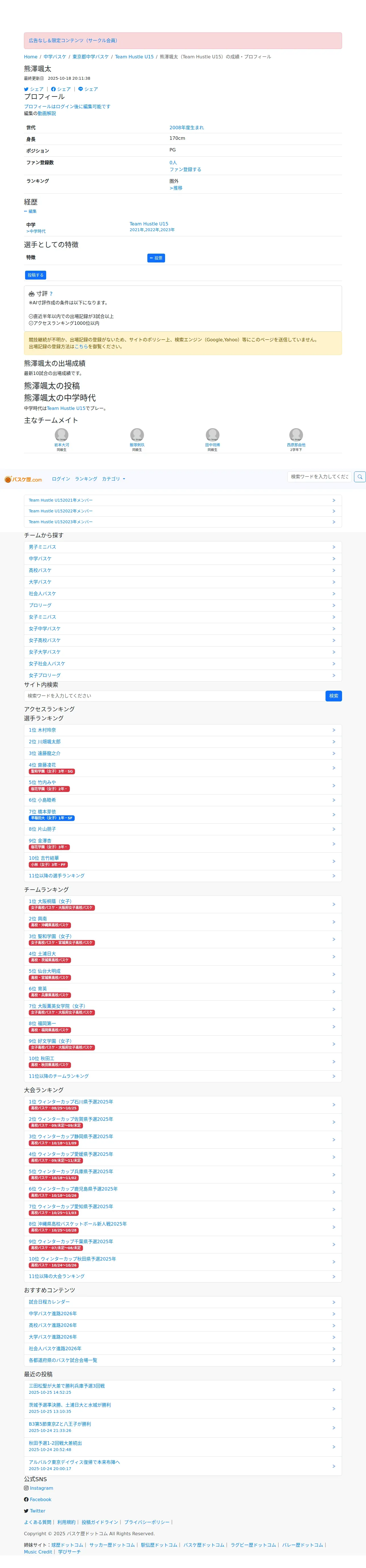Click プライバシーポリシー footer link
366x1568 pixels.
147,1522
